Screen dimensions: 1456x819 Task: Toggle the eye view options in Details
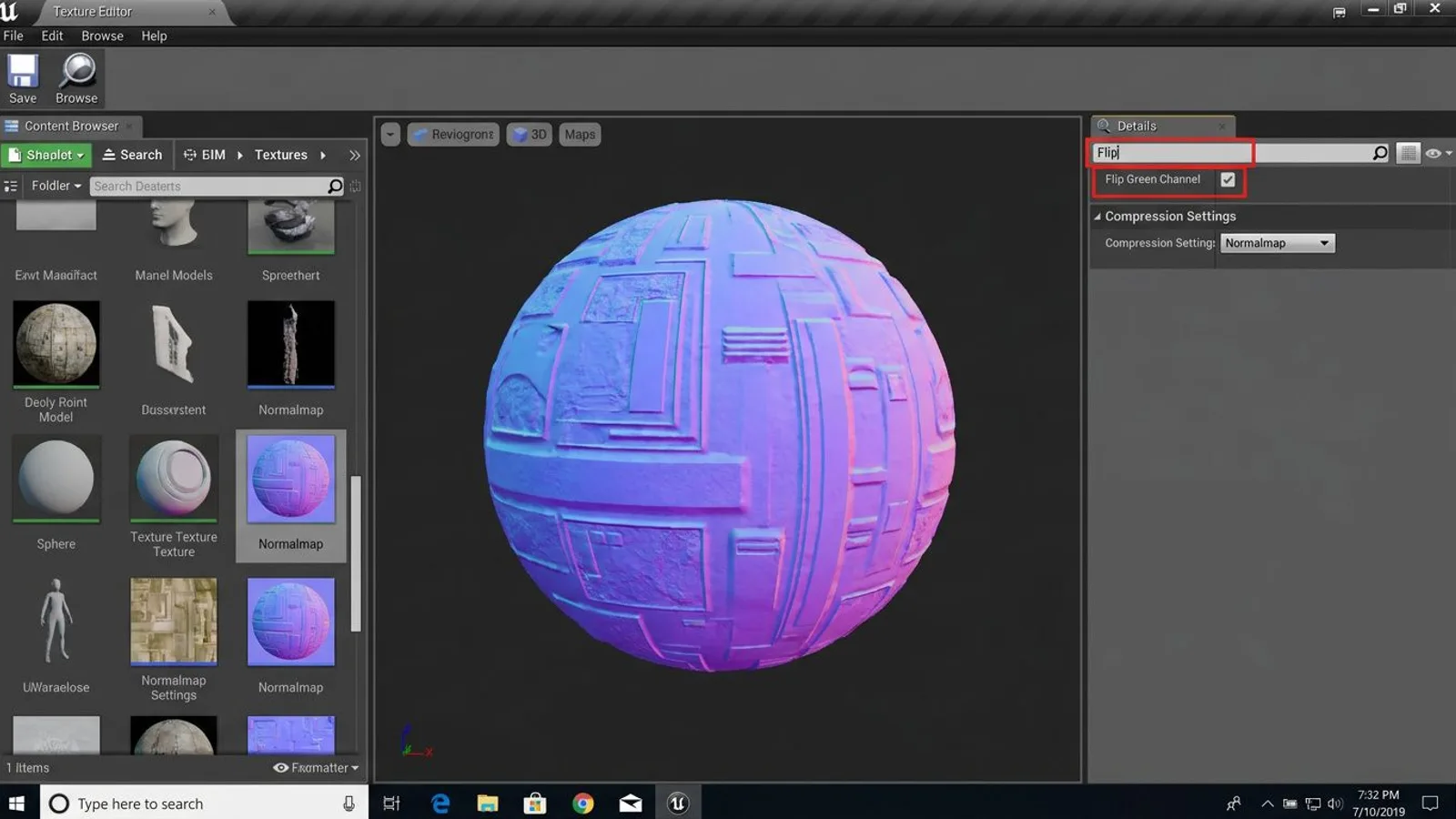coord(1438,153)
